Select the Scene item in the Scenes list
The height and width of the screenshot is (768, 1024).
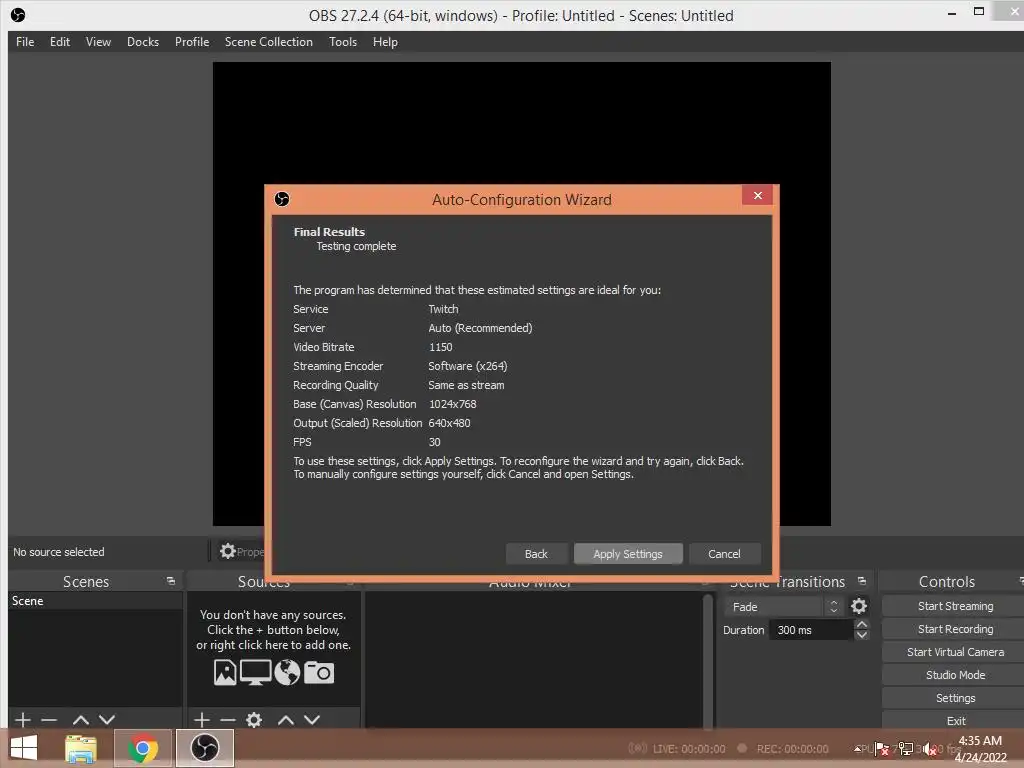pos(95,601)
